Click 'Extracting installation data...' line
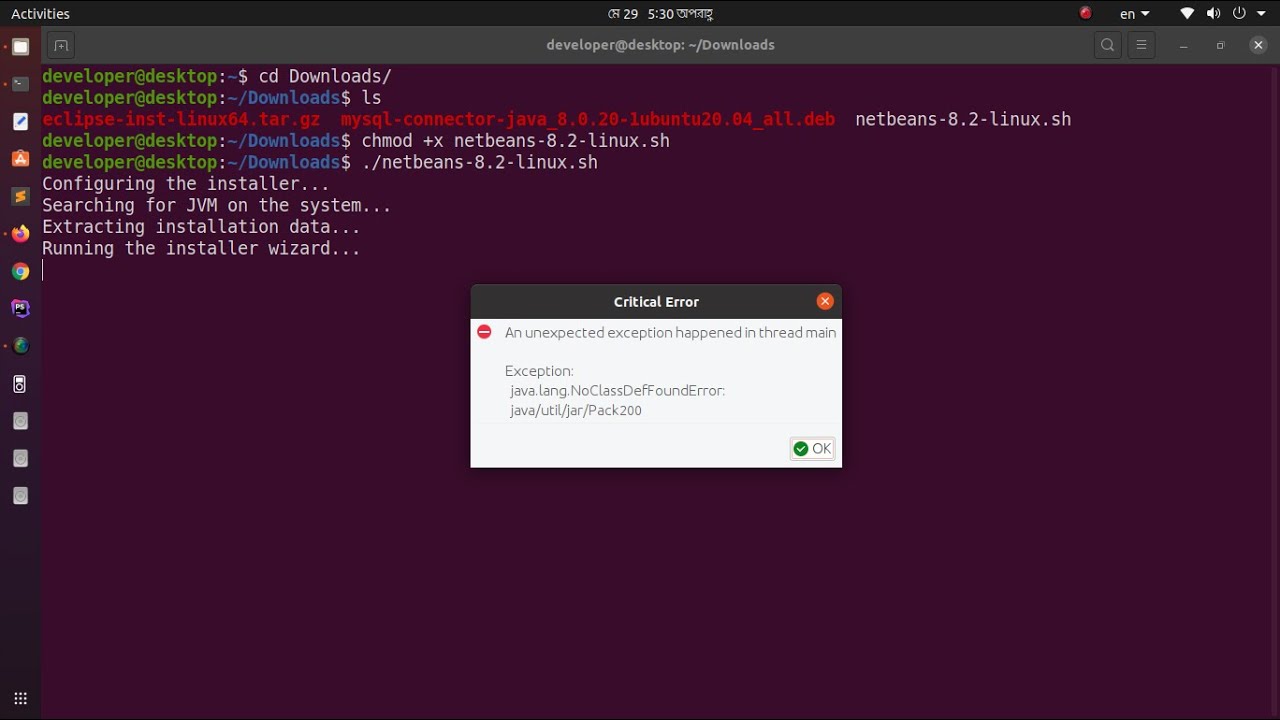1280x720 pixels. (201, 227)
